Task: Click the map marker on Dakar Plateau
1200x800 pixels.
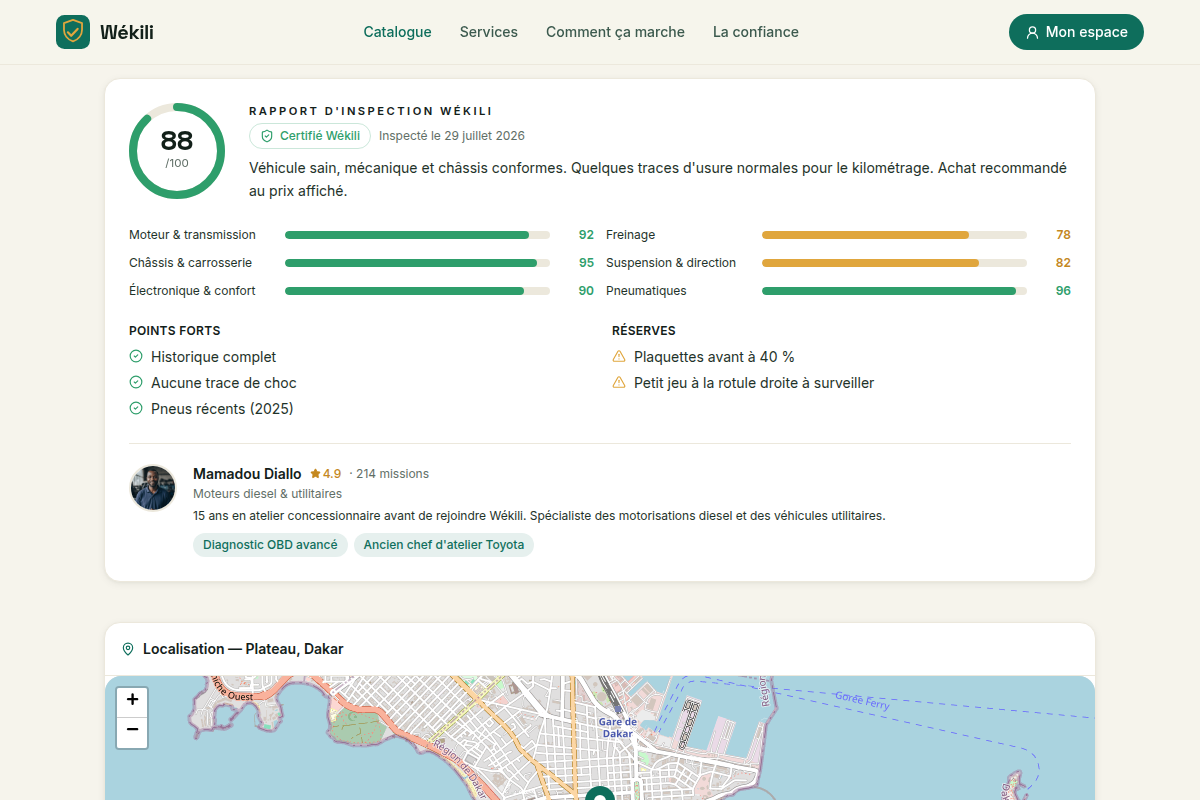Action: point(600,794)
